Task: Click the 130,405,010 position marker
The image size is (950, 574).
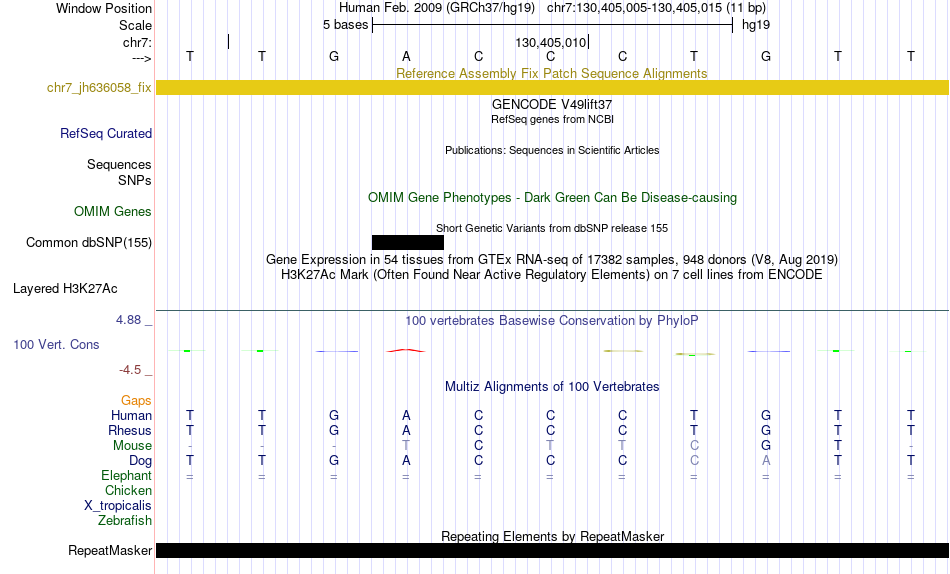Action: click(551, 42)
